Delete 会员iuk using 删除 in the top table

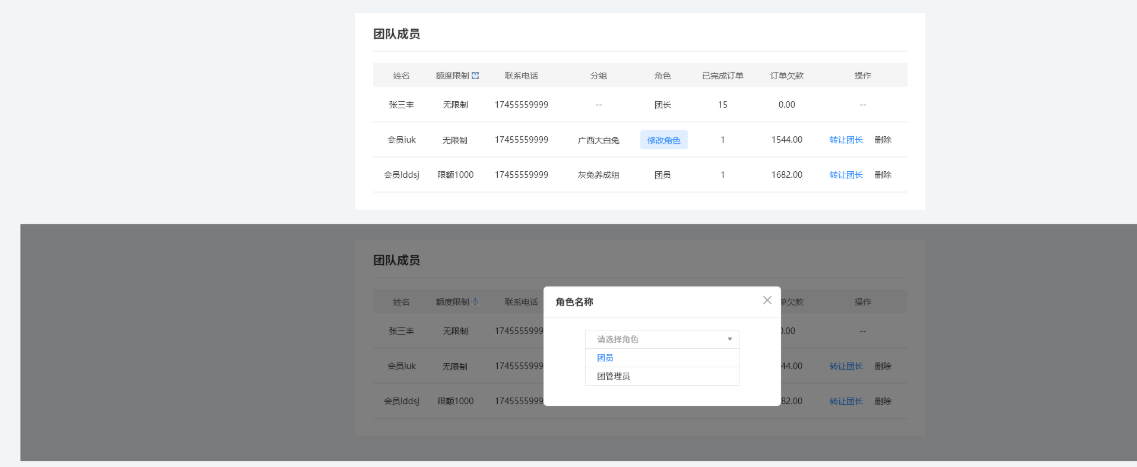tap(883, 140)
